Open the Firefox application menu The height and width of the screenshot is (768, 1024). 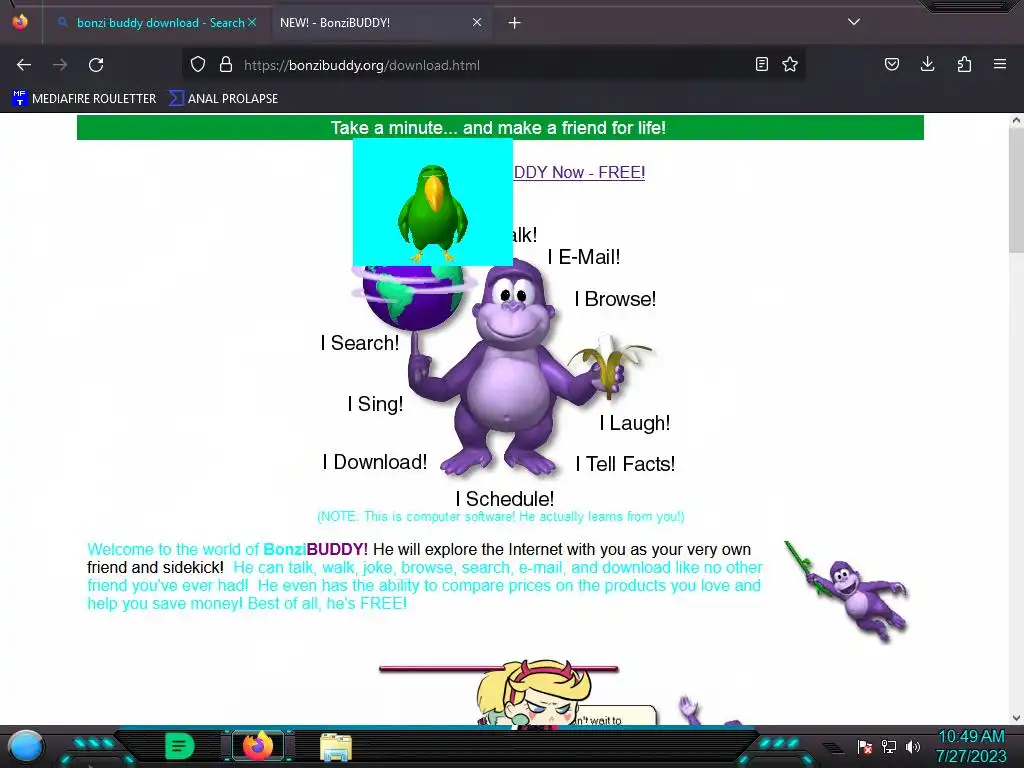pyautogui.click(x=1000, y=64)
